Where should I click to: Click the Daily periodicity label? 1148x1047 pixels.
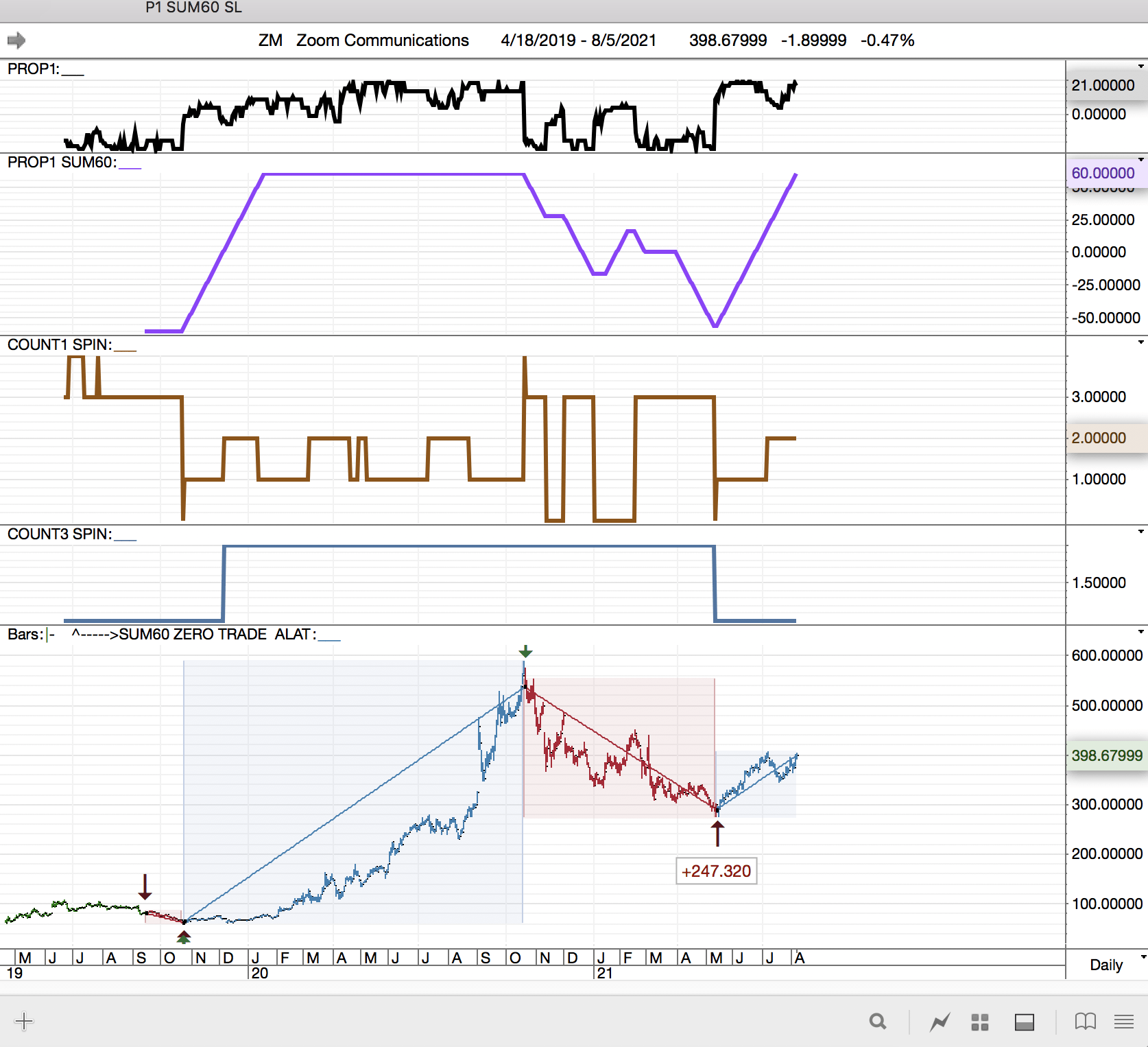(x=1106, y=965)
